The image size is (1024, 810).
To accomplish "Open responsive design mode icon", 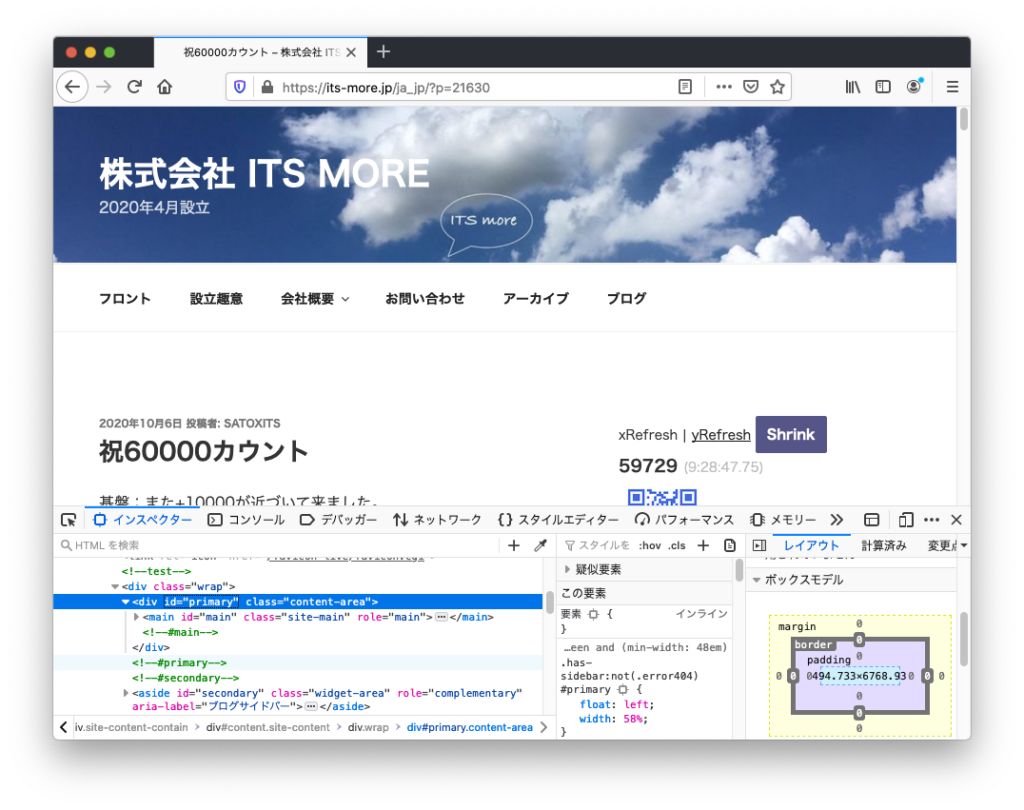I will coord(906,520).
